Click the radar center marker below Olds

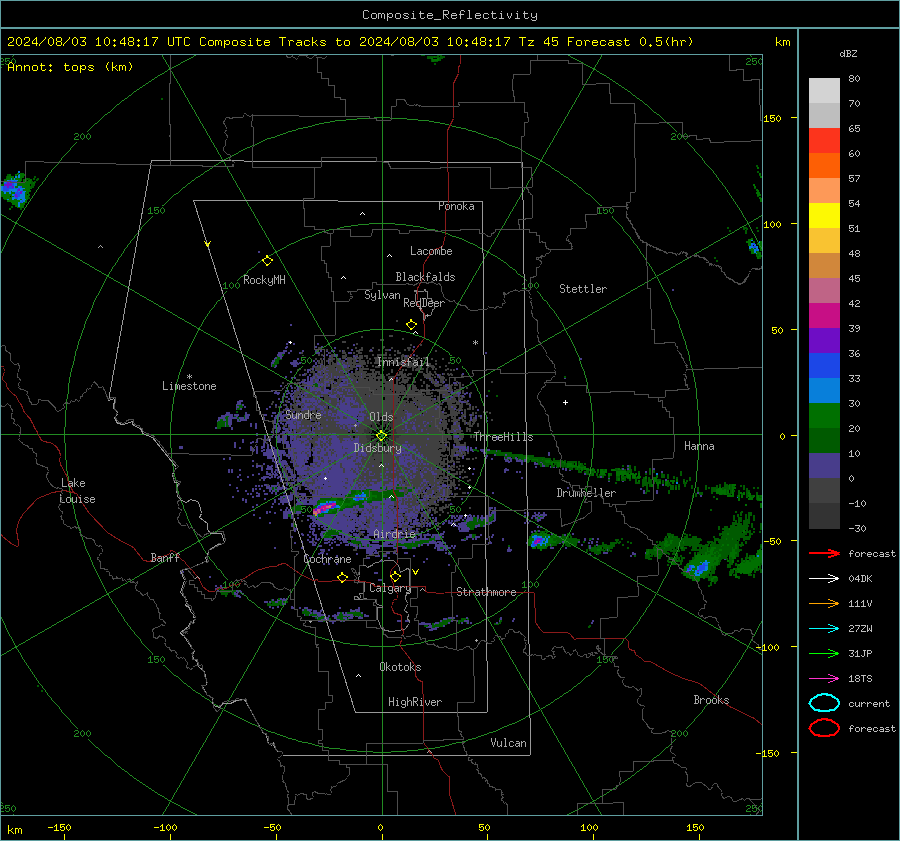click(381, 436)
